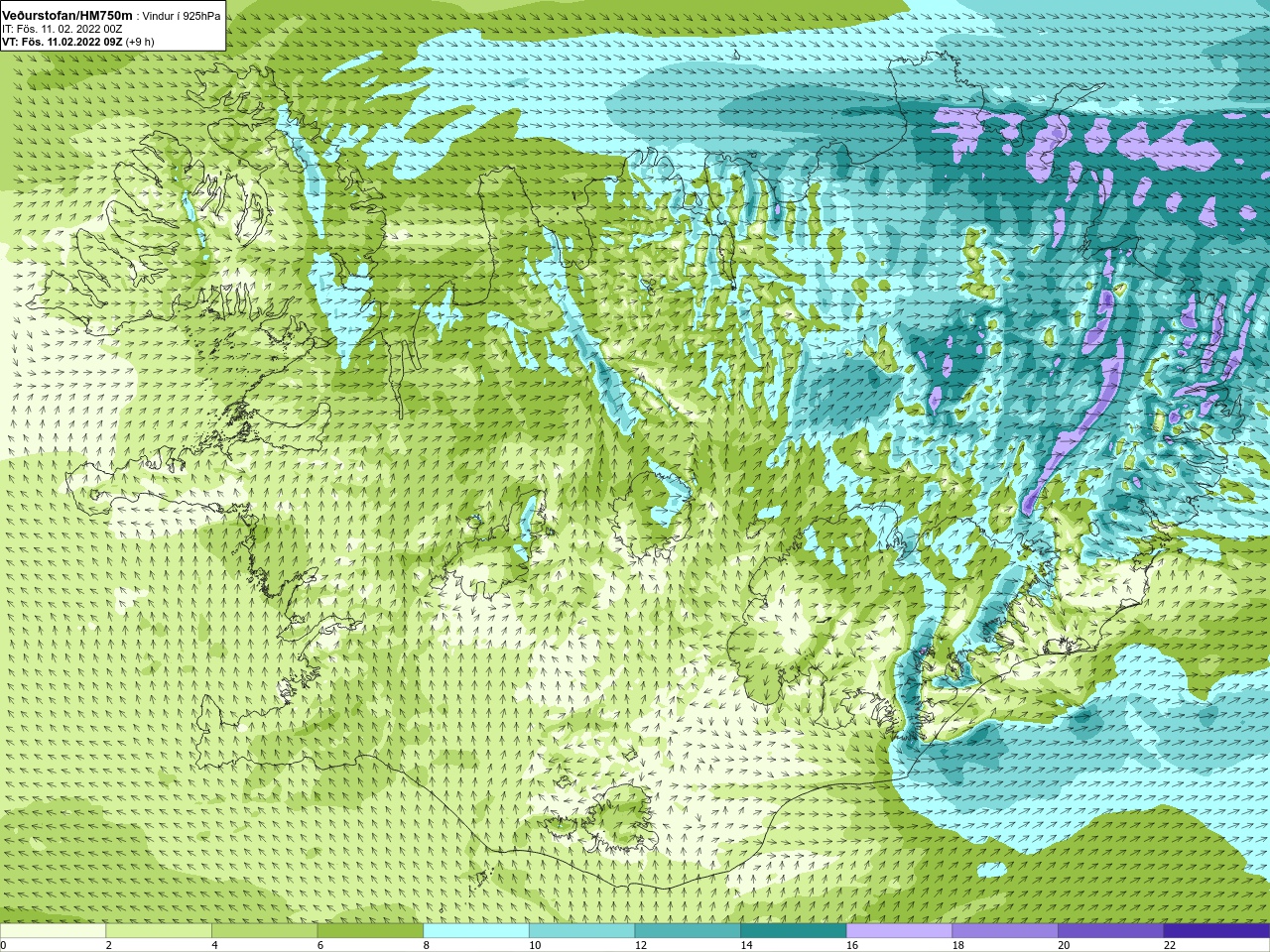Click the legend scale label '10'
The image size is (1270, 952).
(x=535, y=945)
